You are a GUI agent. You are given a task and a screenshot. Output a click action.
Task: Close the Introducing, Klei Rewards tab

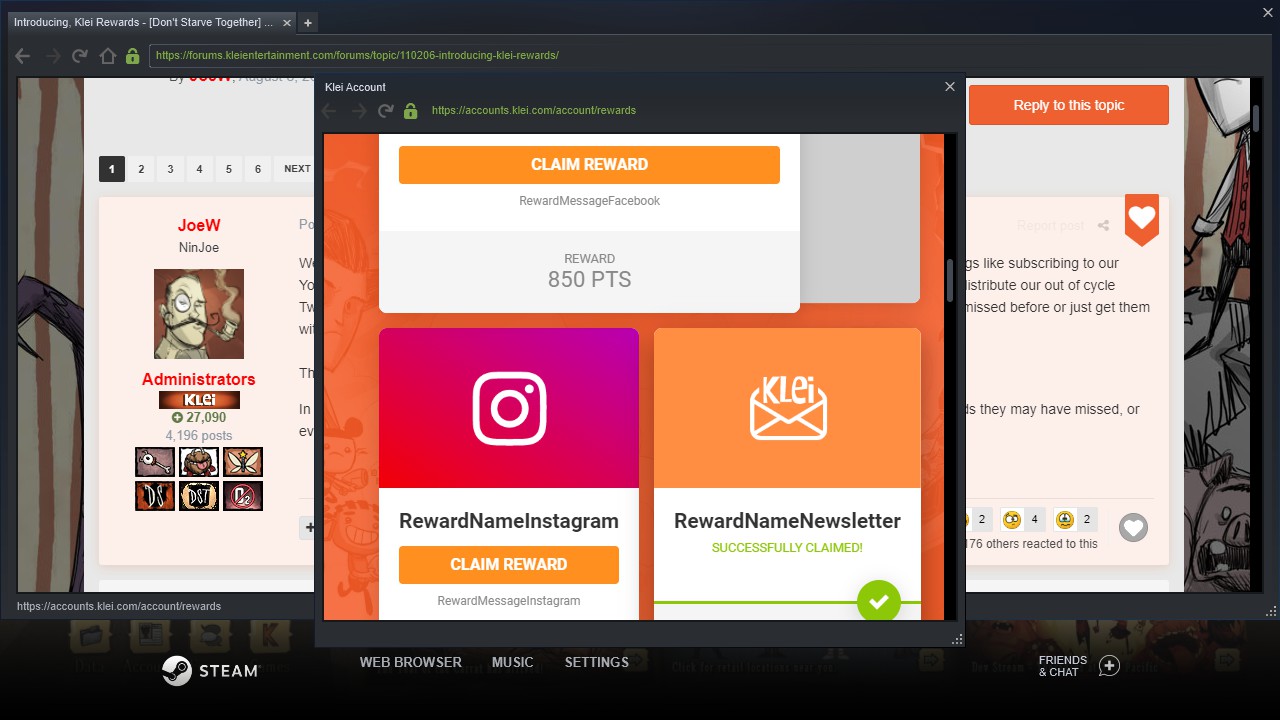[285, 22]
